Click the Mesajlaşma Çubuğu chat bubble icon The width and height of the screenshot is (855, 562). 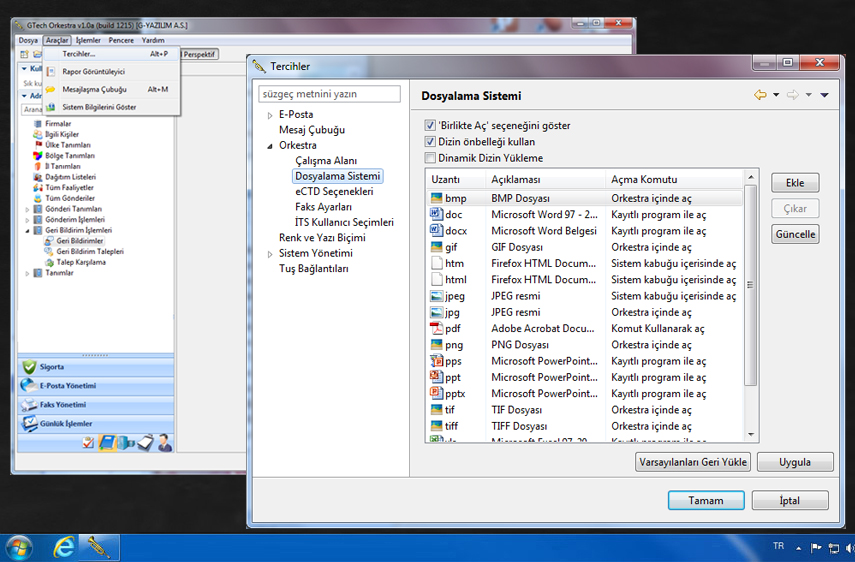[50, 89]
